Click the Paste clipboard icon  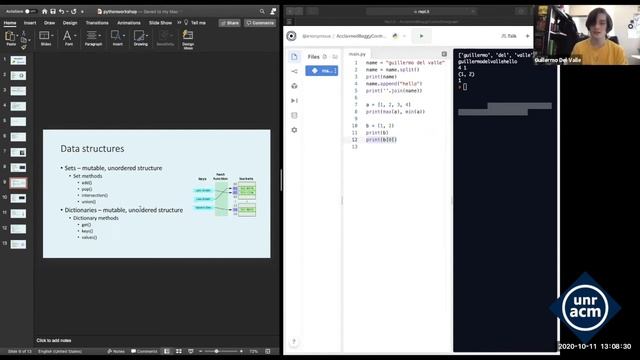[x=9, y=36]
